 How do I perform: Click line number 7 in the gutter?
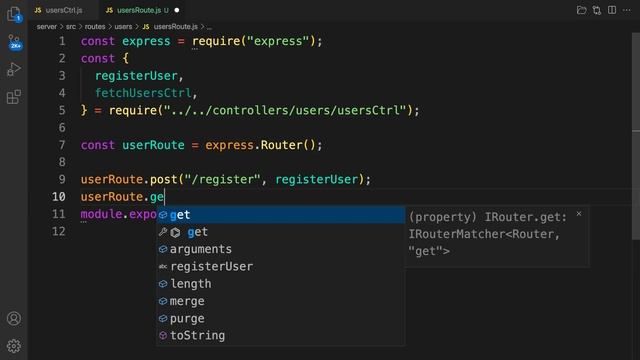coord(62,145)
